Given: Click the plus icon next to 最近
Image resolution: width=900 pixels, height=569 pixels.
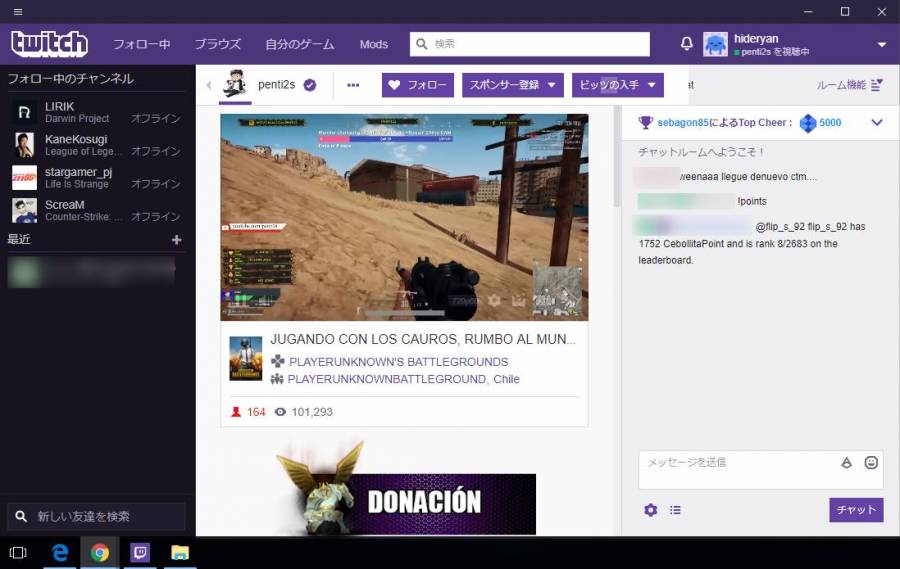Looking at the screenshot, I should 177,239.
